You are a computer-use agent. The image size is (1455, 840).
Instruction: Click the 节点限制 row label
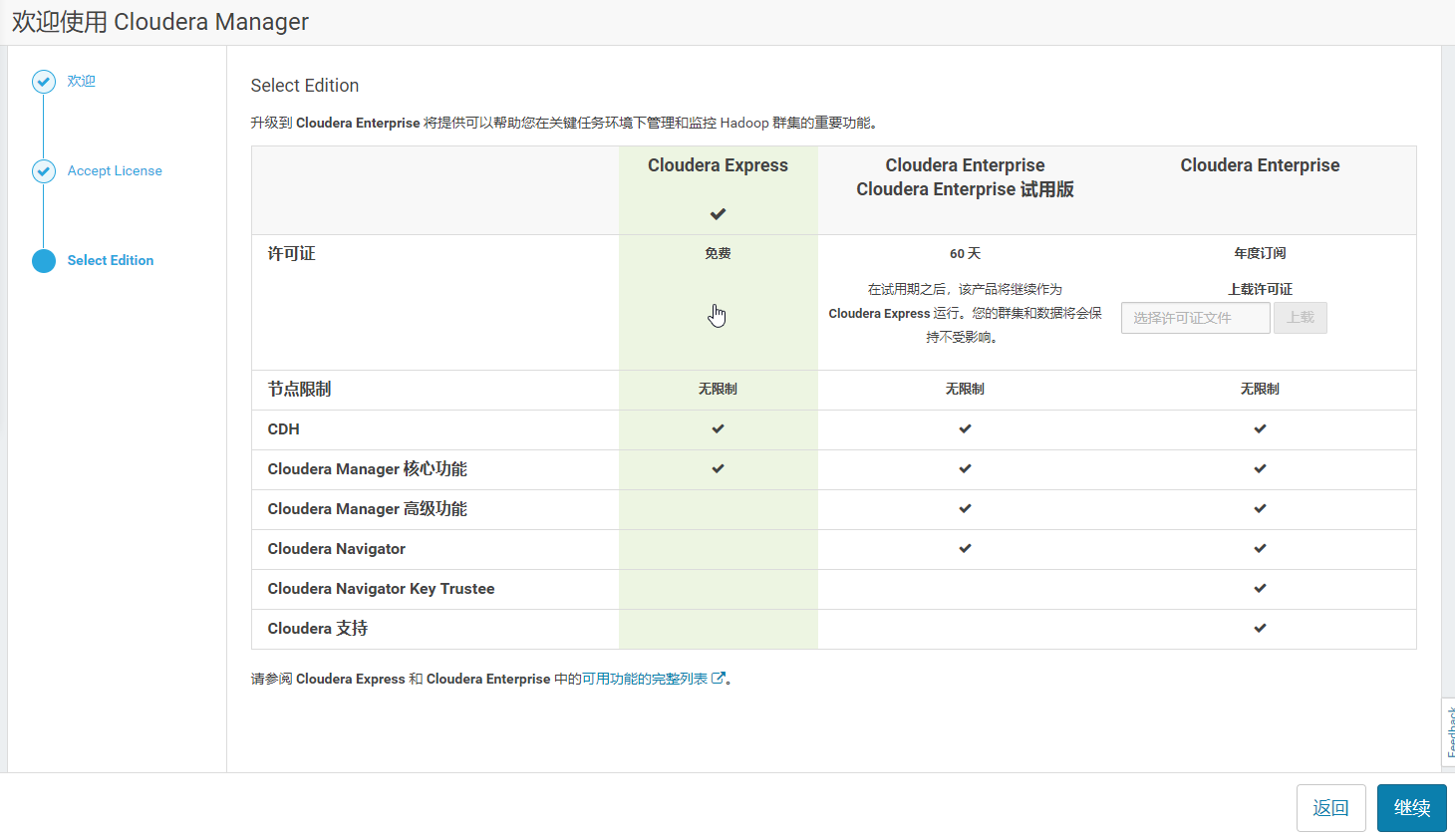[x=299, y=389]
